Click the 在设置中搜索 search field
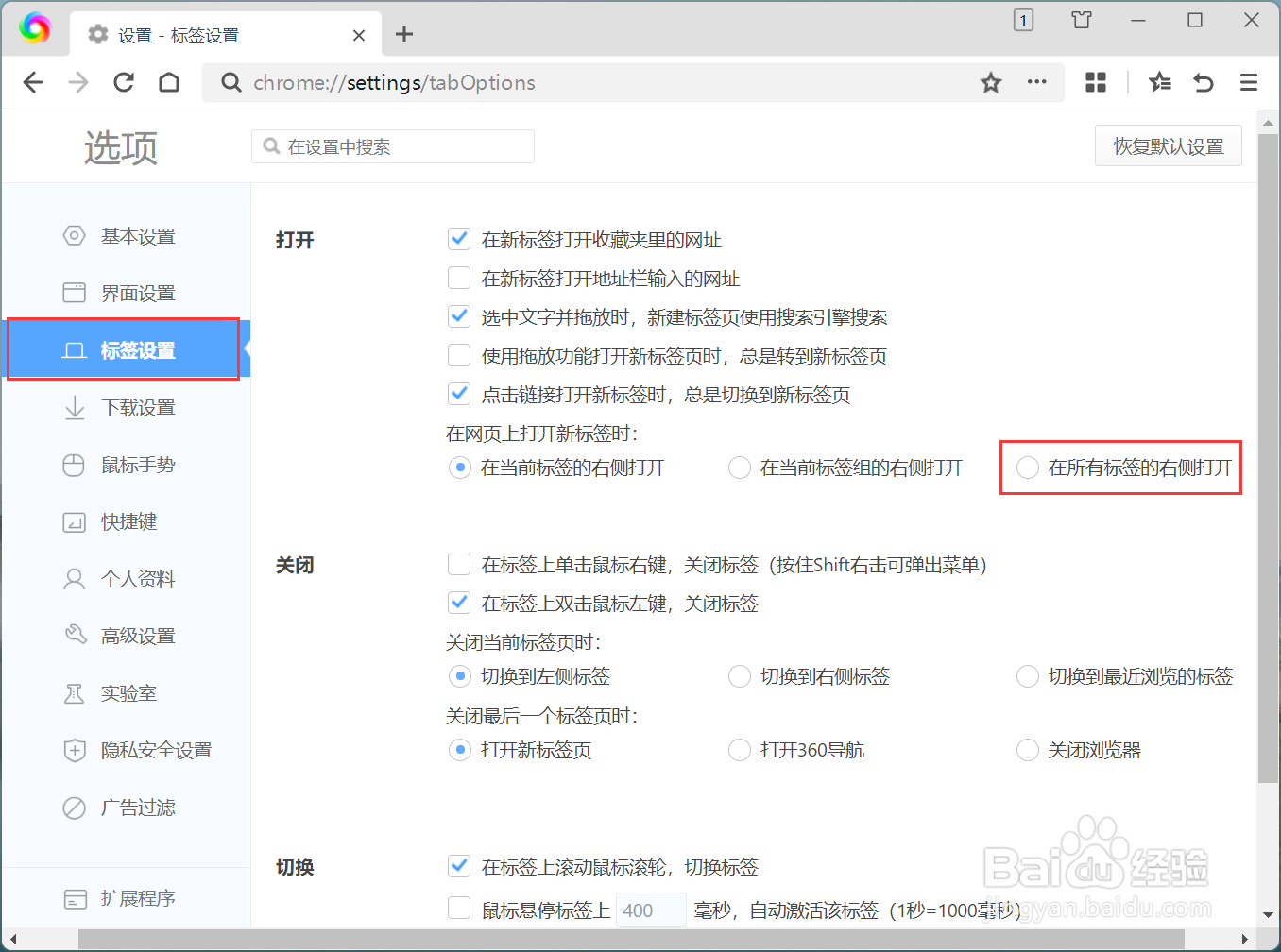Viewport: 1281px width, 952px height. (x=393, y=146)
